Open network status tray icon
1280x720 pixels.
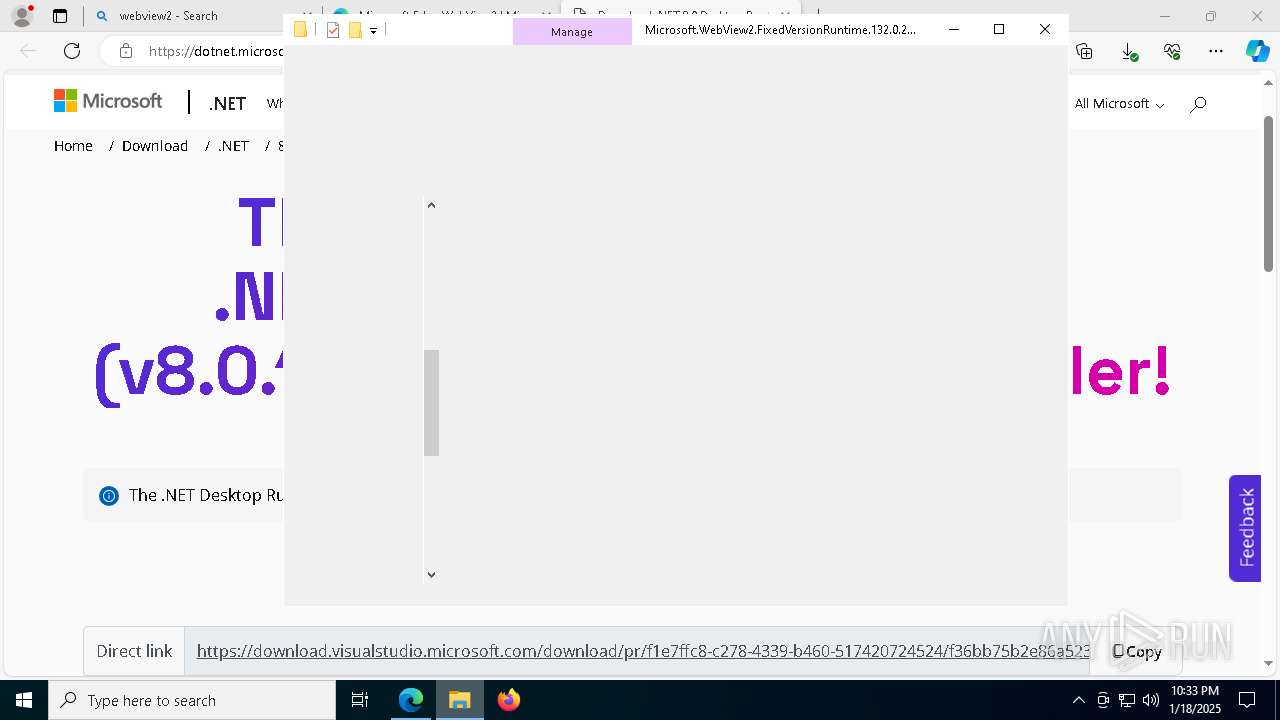[1127, 700]
